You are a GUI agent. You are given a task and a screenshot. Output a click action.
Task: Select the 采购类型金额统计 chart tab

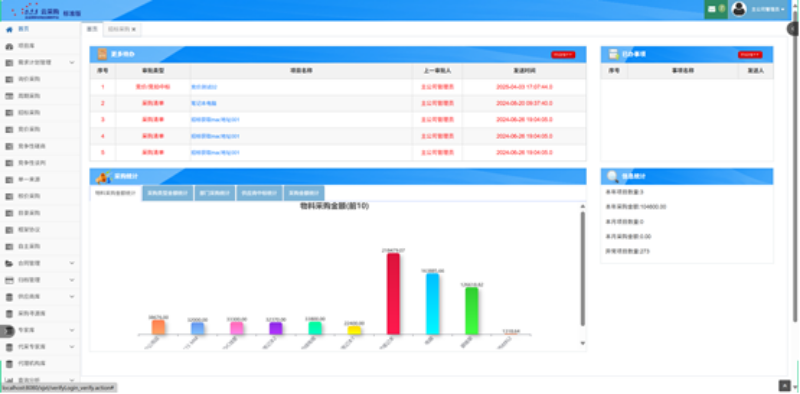click(x=168, y=193)
